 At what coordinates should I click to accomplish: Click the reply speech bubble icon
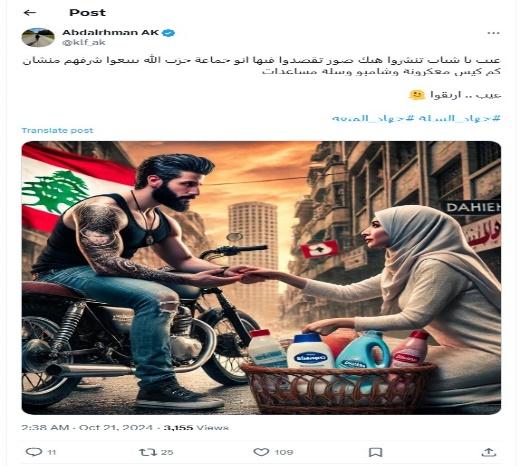tap(34, 452)
